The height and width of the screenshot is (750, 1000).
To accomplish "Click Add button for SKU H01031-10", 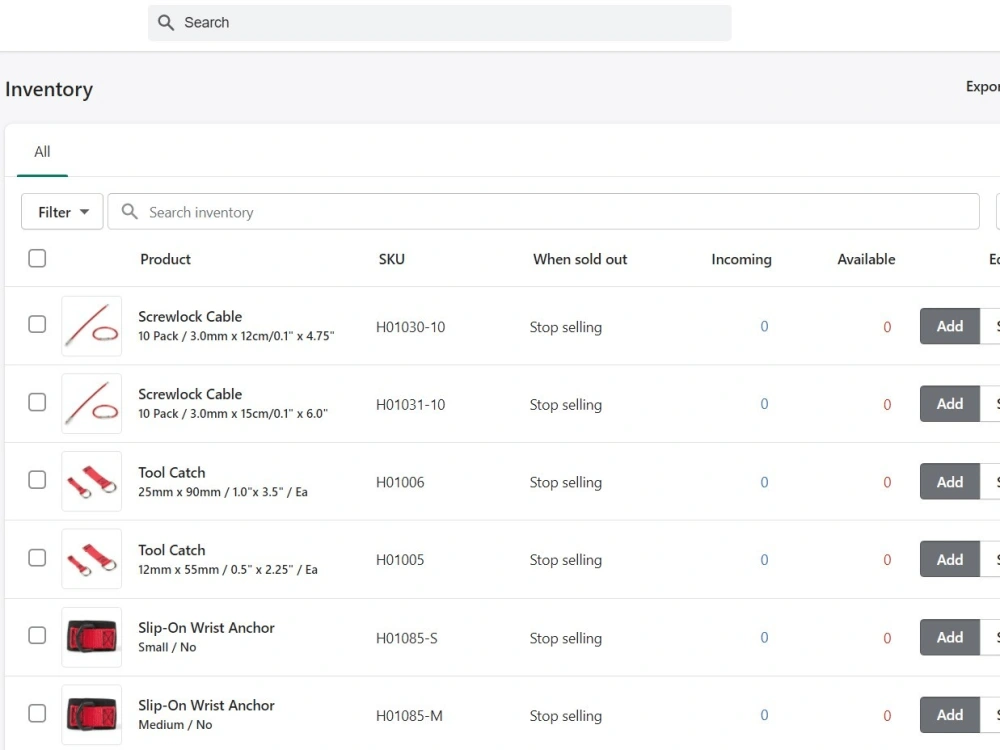I will [x=950, y=404].
